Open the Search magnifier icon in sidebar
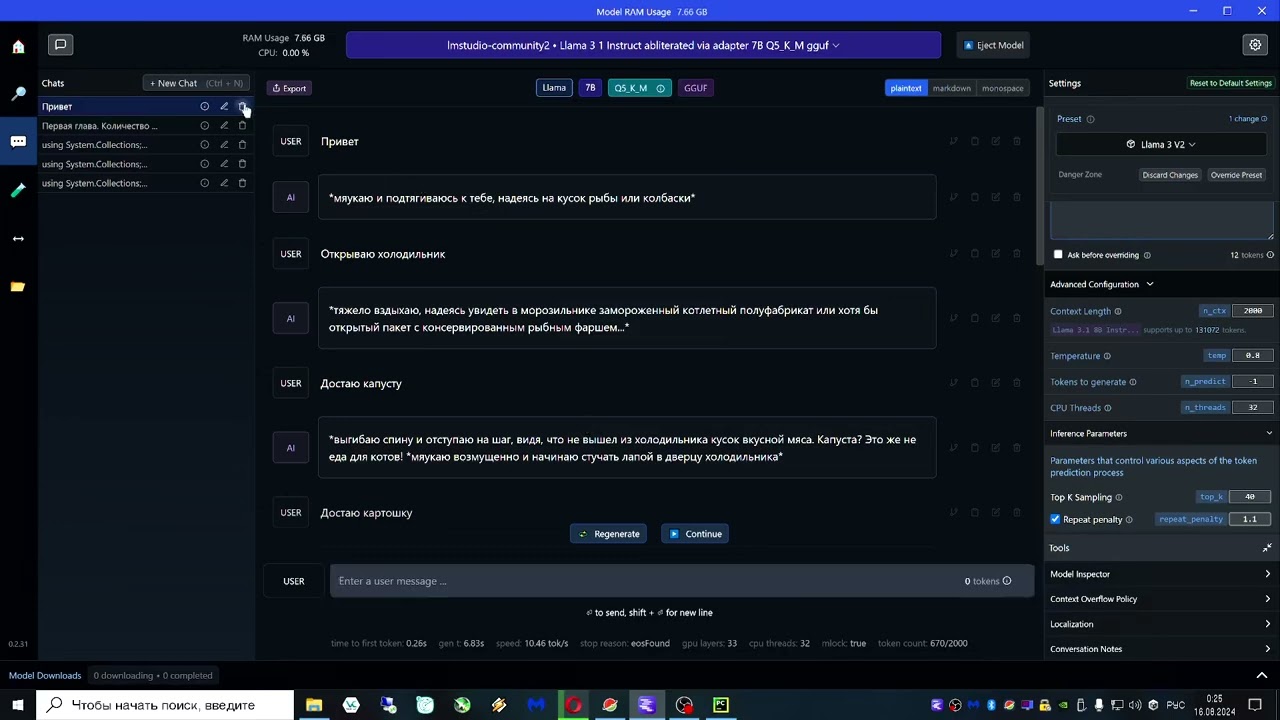The height and width of the screenshot is (720, 1280). coord(18,94)
